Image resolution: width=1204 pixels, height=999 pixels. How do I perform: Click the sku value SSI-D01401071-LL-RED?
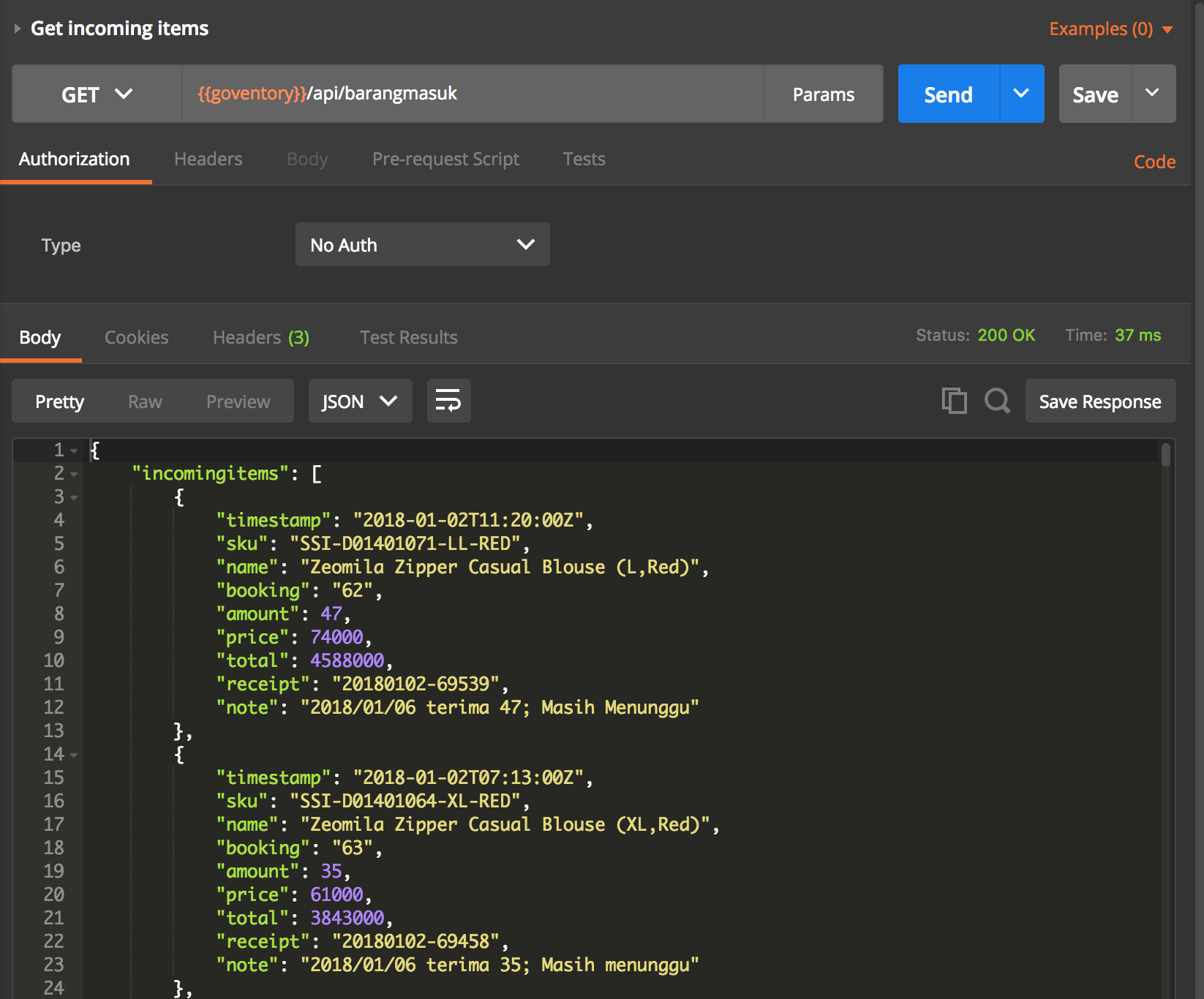click(x=405, y=543)
